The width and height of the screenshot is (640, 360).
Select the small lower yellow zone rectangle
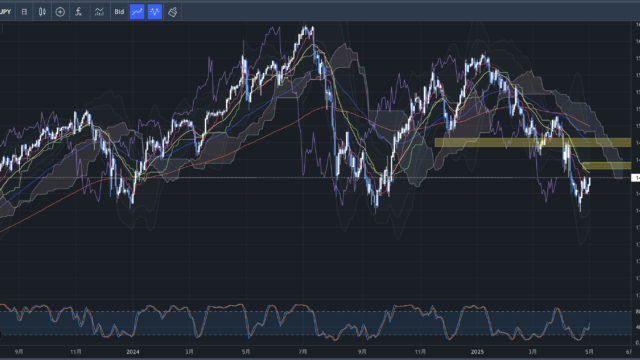[607, 166]
